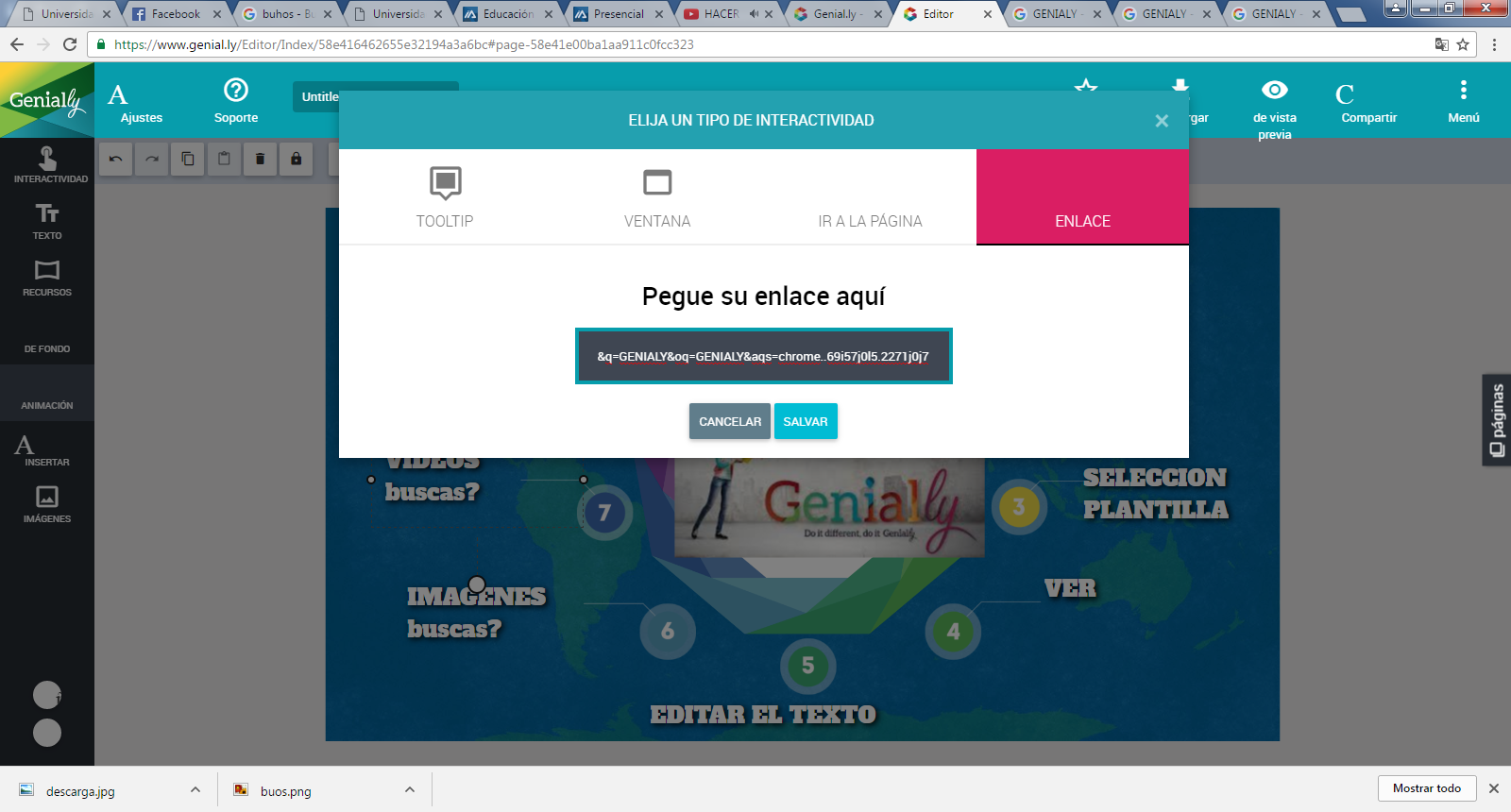Click the Genially logo
1511x812 pixels.
pos(47,100)
